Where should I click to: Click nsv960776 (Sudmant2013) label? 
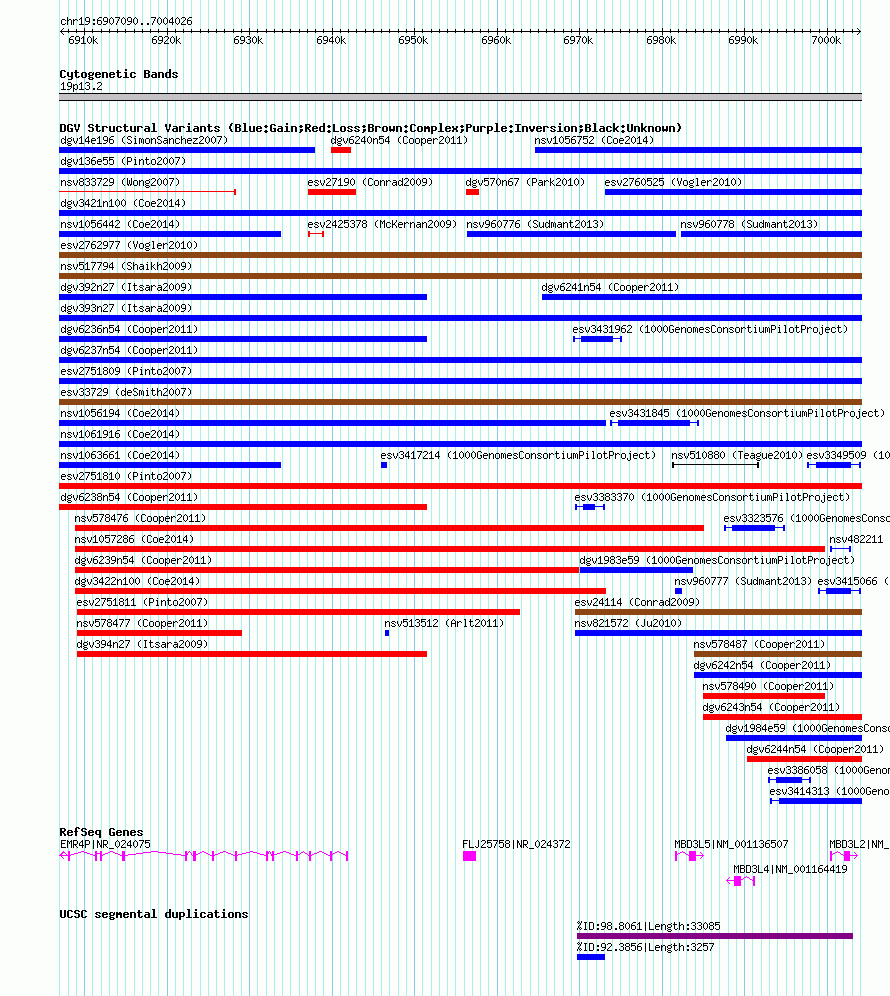535,224
